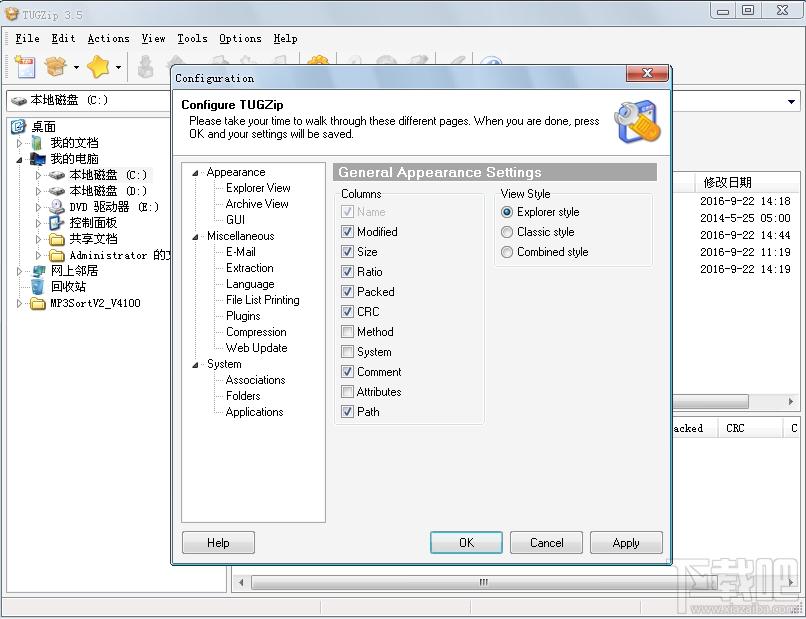Open the Help menu in the menu bar
Screen dimensions: 806x619
point(285,39)
